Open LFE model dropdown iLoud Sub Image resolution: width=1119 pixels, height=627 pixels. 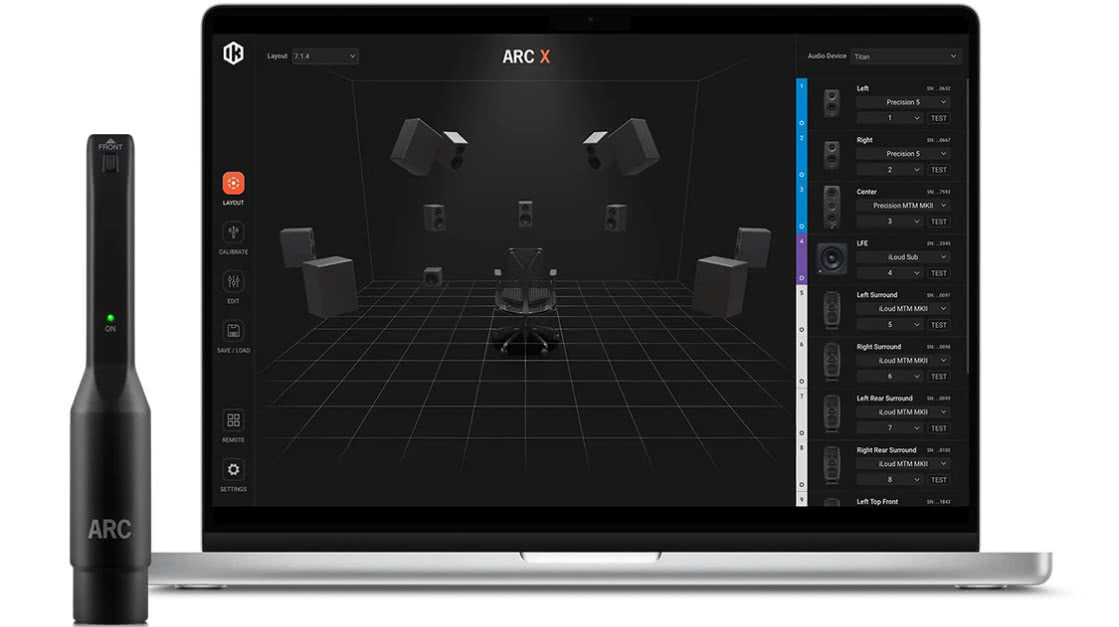pyautogui.click(x=903, y=257)
